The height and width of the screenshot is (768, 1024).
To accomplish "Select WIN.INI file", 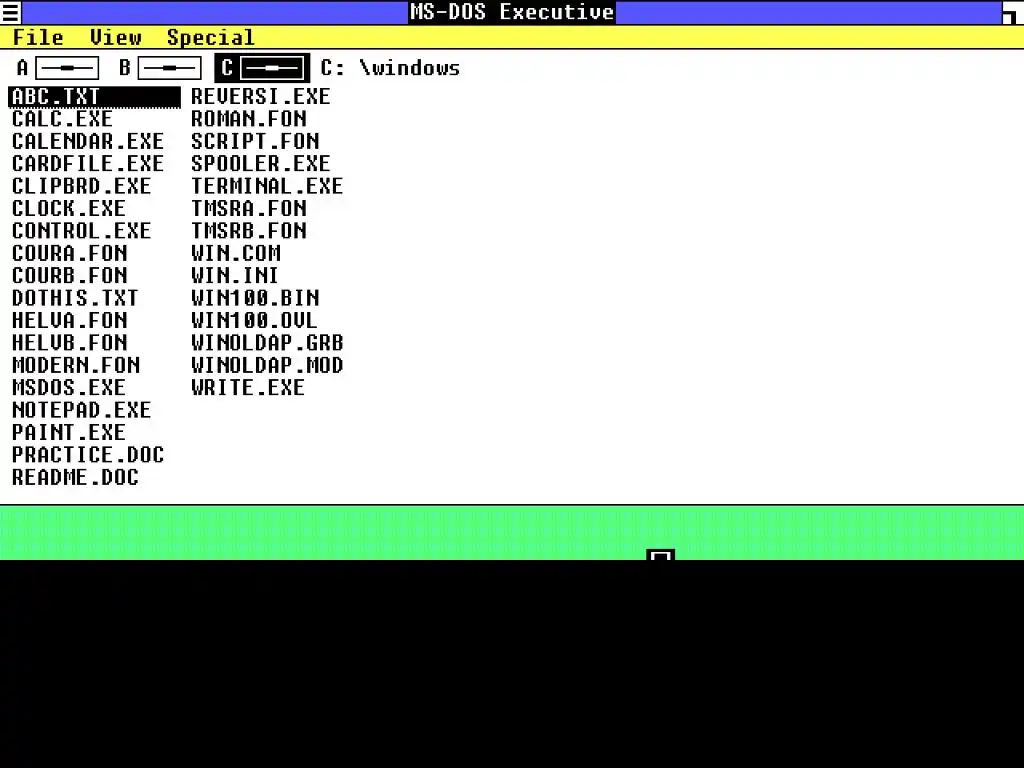I will coord(234,276).
